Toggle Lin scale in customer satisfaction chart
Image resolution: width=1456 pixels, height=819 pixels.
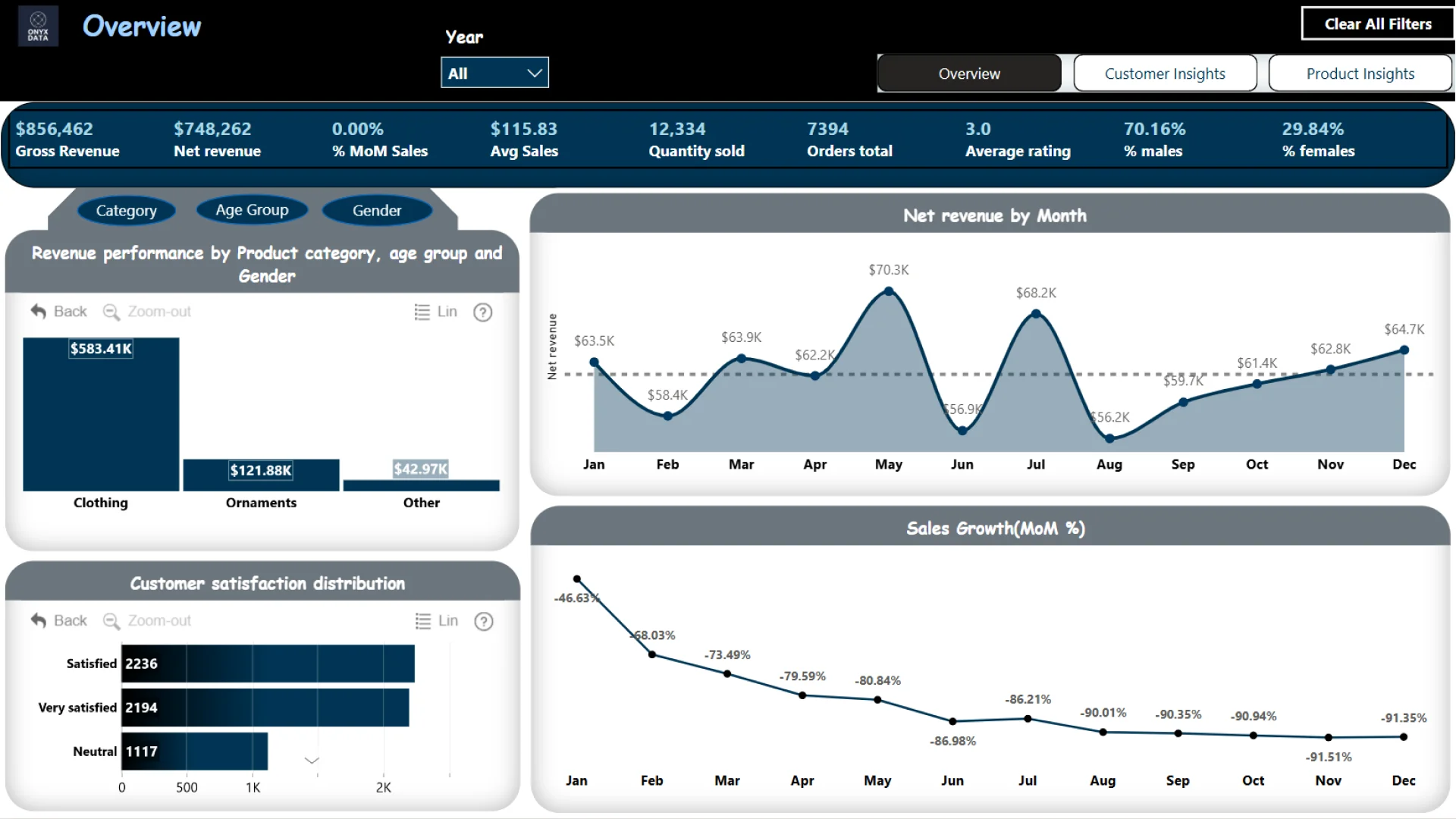point(436,620)
